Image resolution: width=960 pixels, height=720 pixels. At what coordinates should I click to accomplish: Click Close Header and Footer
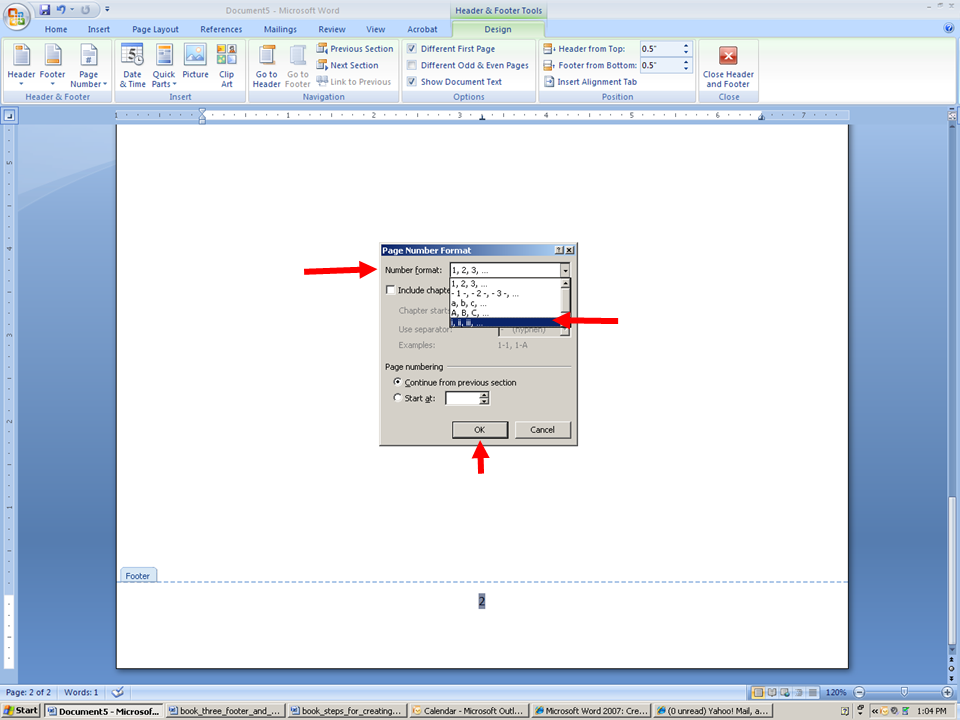pos(728,67)
